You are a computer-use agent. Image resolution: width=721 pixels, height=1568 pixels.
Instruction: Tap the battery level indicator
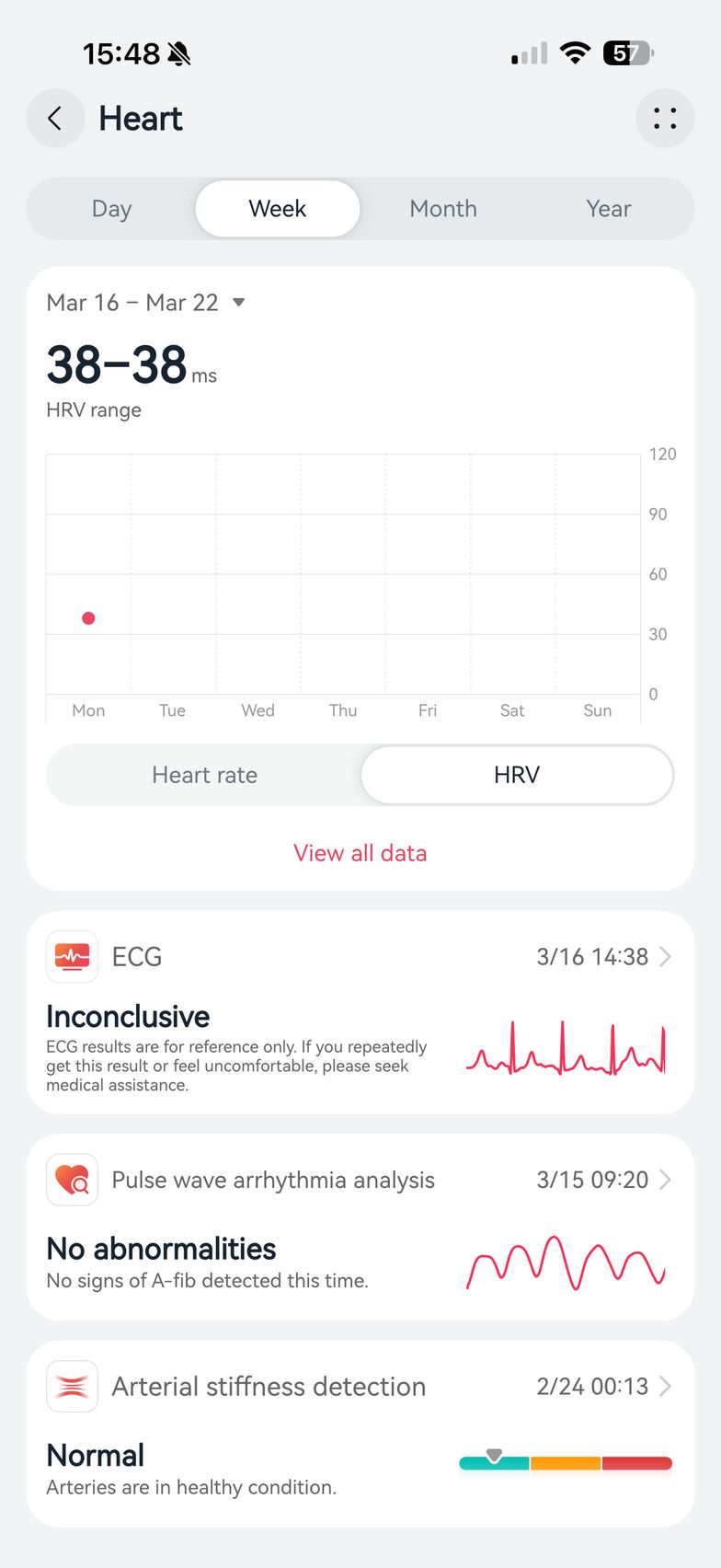tap(627, 53)
